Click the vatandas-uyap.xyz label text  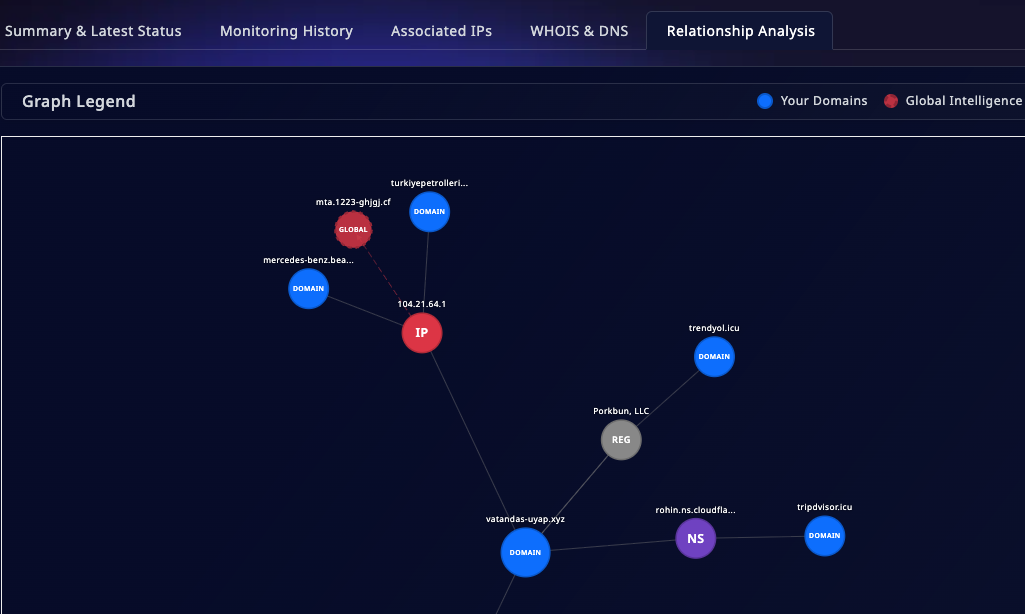point(525,519)
